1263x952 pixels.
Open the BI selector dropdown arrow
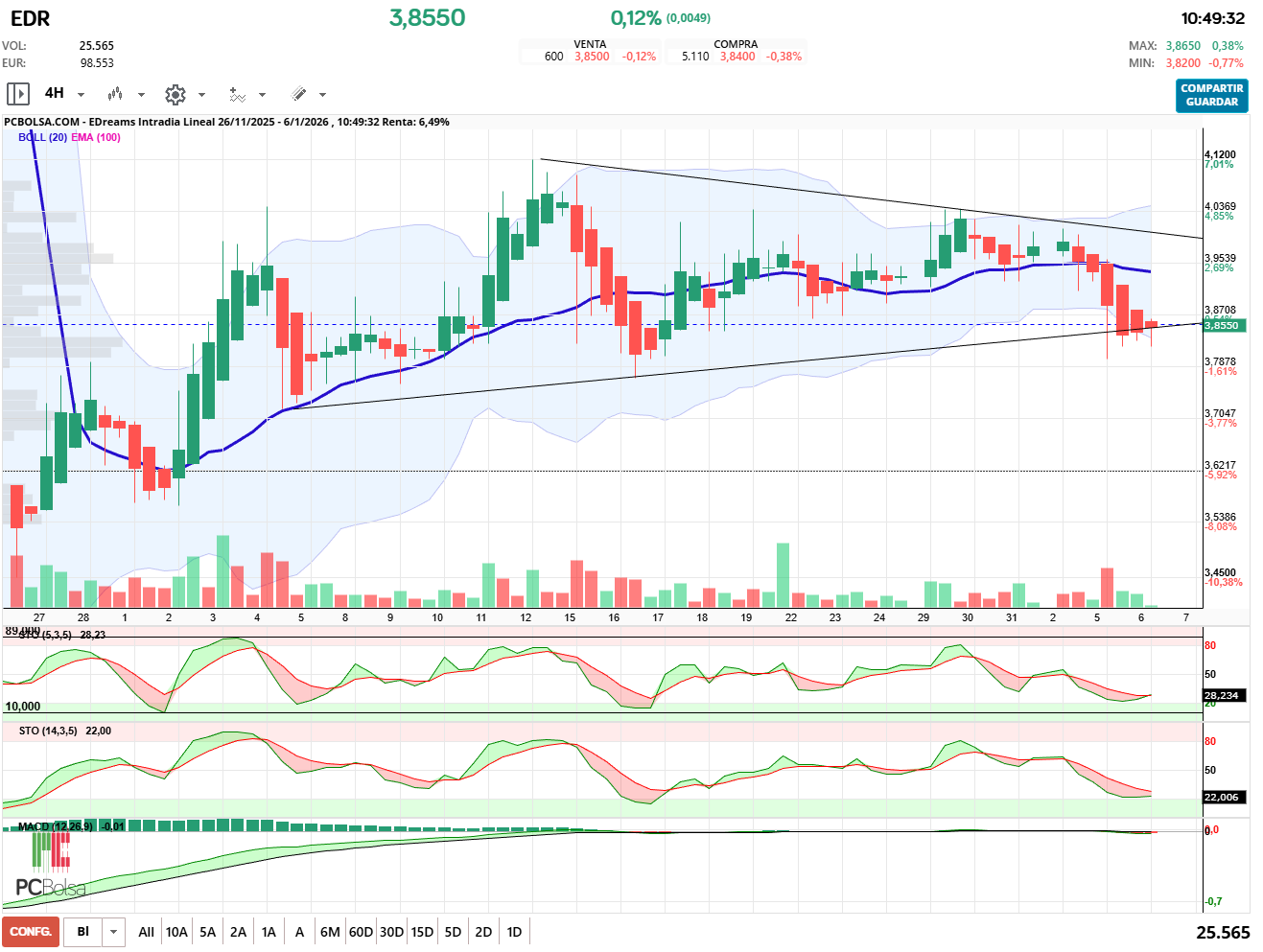pyautogui.click(x=114, y=932)
